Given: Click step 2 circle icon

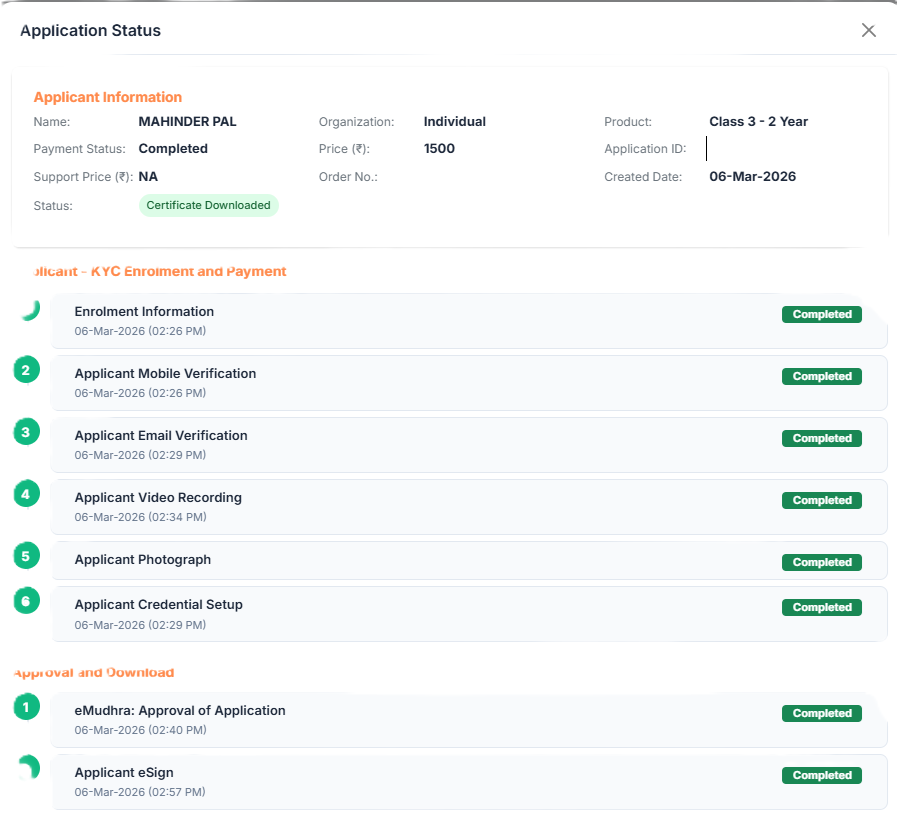Looking at the screenshot, I should (x=27, y=371).
